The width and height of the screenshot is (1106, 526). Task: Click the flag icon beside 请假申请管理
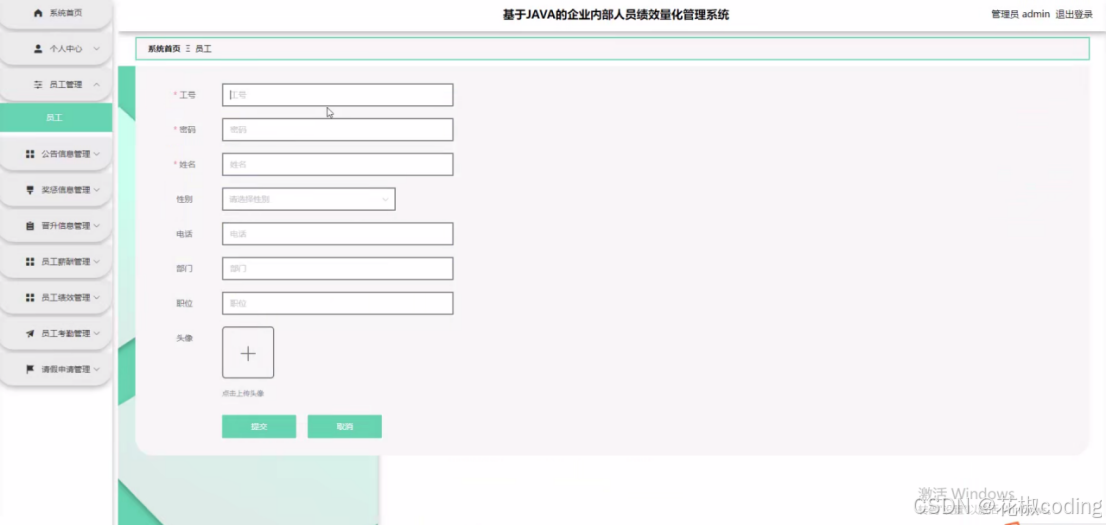(x=30, y=369)
